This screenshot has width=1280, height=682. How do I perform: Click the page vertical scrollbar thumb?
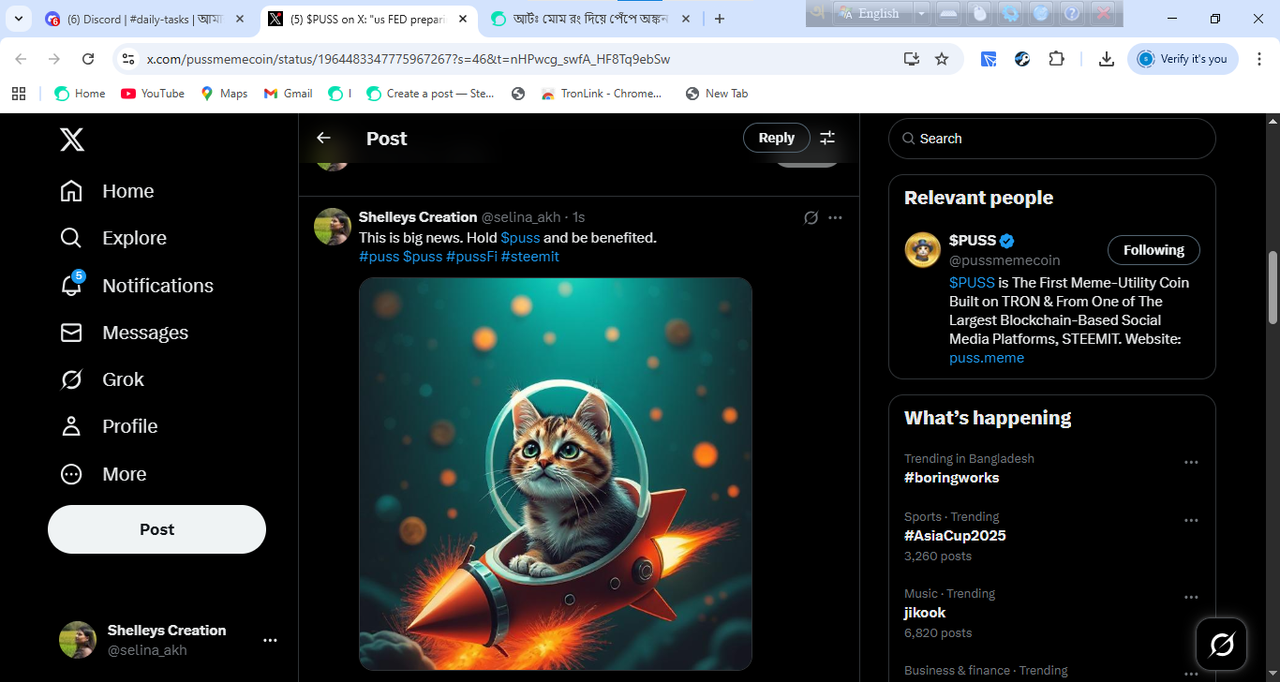(1273, 287)
